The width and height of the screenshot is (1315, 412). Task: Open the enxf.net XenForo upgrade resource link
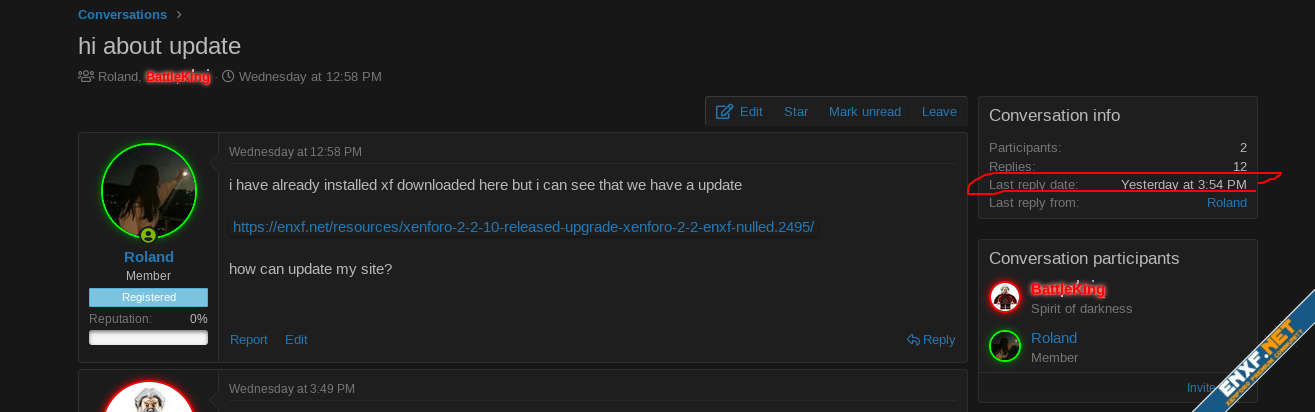(x=523, y=227)
